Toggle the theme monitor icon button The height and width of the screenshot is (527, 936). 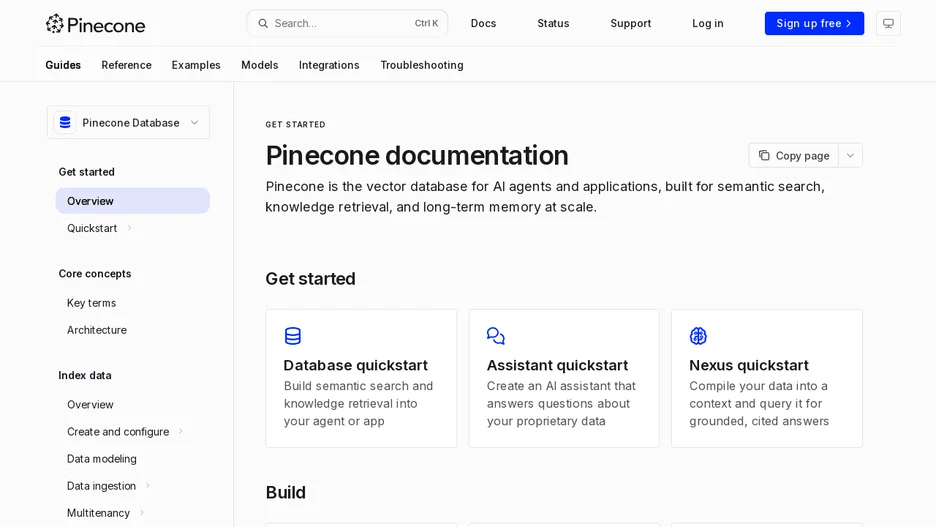[888, 23]
